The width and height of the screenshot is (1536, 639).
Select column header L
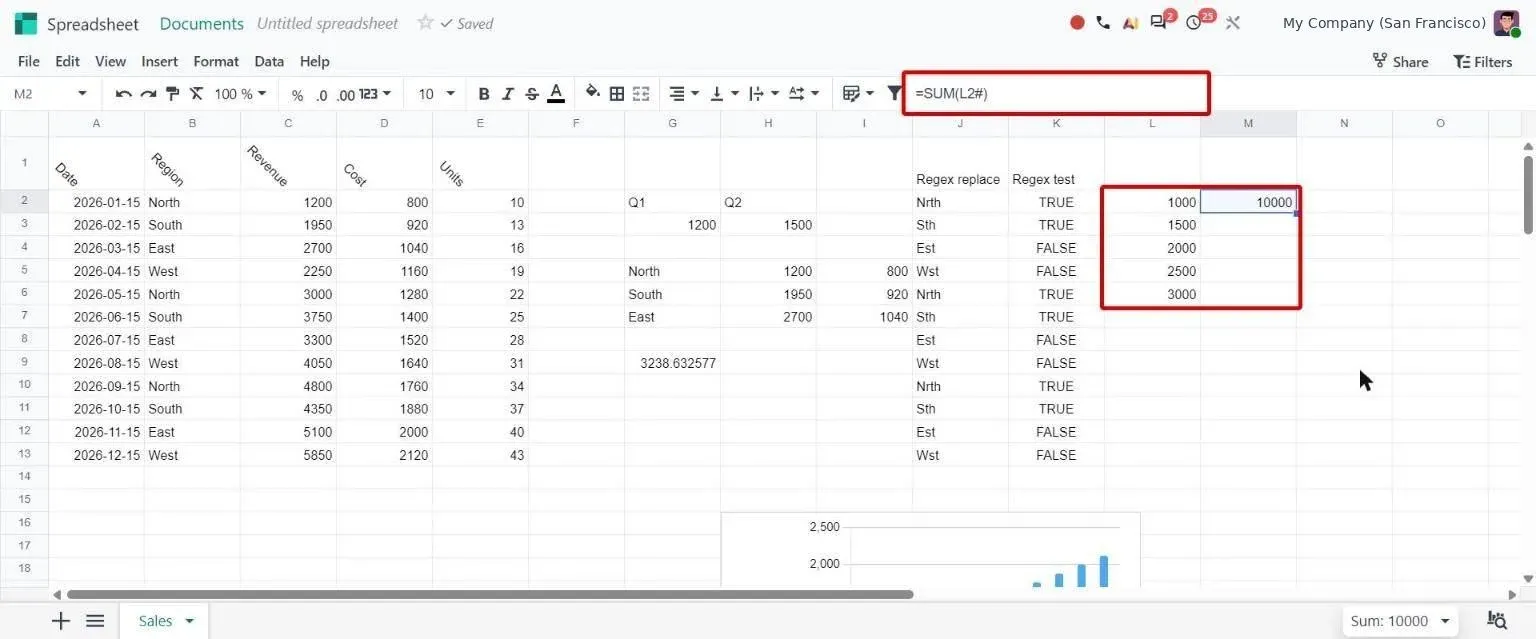point(1152,123)
